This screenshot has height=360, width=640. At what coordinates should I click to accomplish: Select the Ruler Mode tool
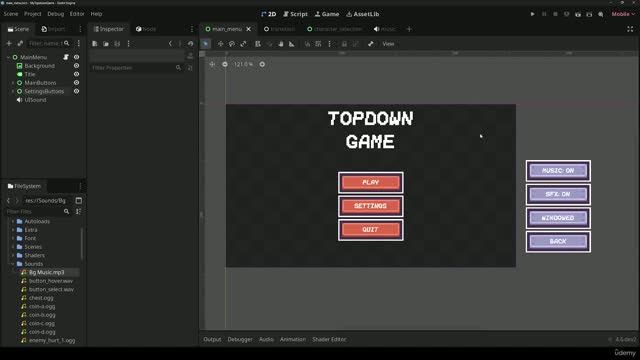292,44
